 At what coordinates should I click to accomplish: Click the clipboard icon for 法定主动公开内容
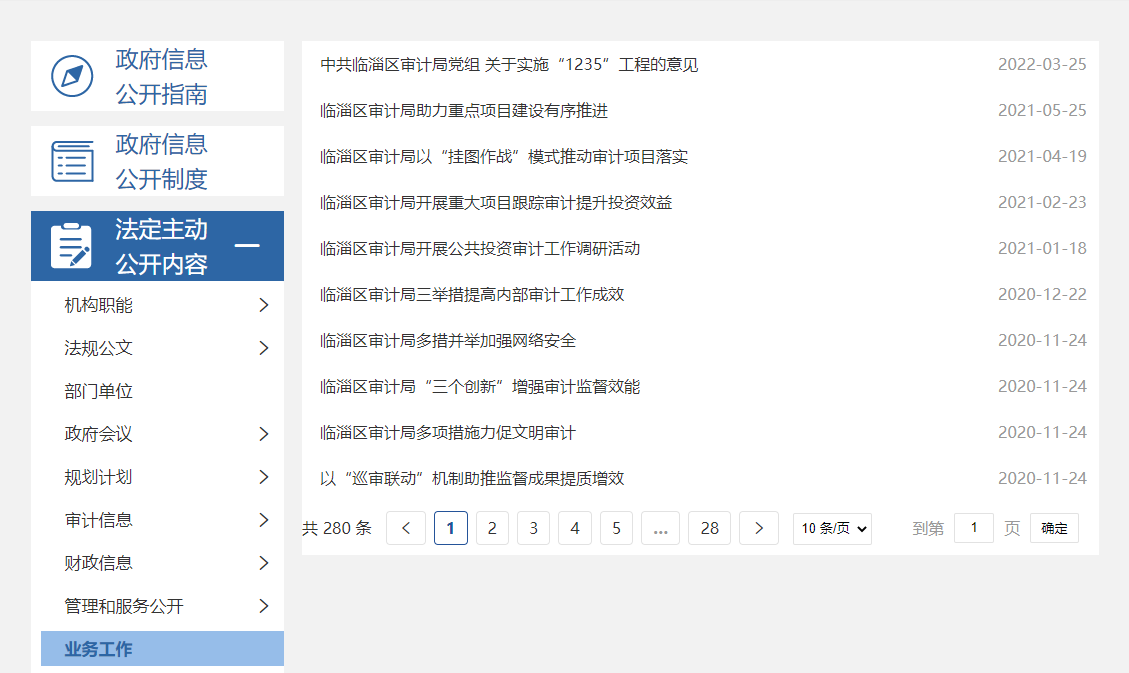[x=71, y=246]
